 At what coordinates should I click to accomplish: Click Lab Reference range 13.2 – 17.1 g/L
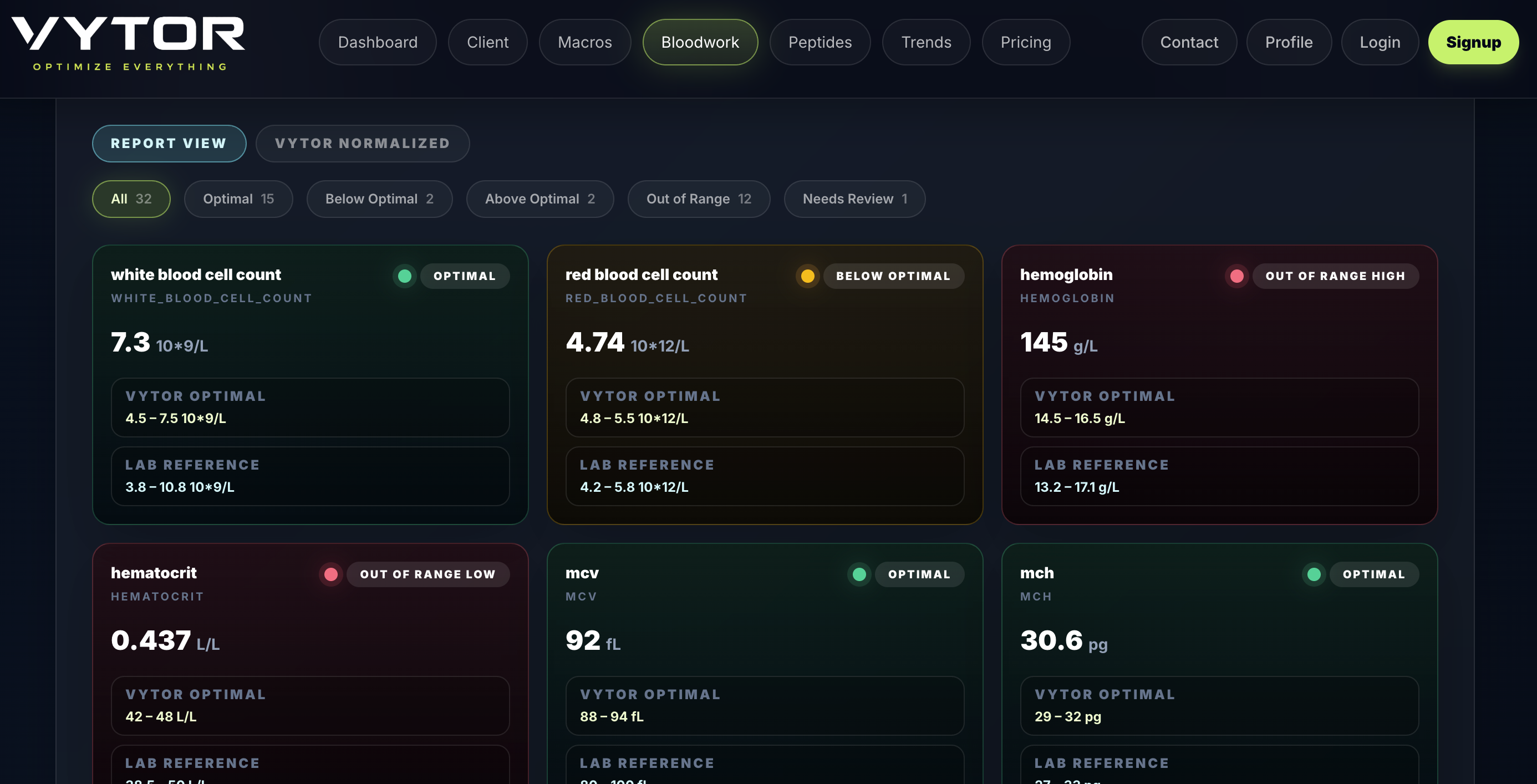coord(1220,476)
